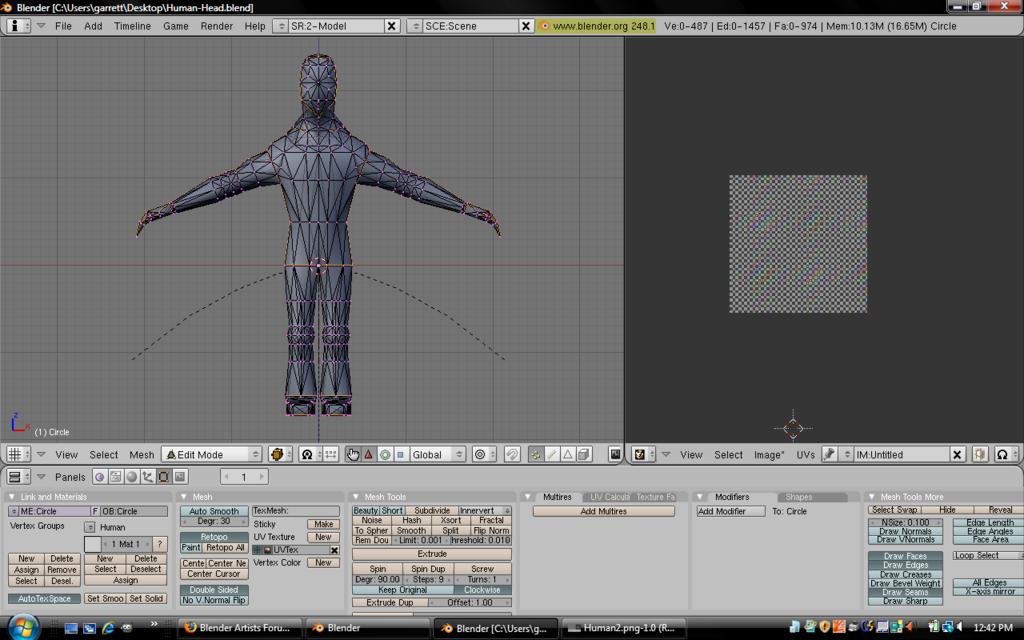Open the Global orientation dropdown
The width and height of the screenshot is (1024, 640).
click(437, 455)
